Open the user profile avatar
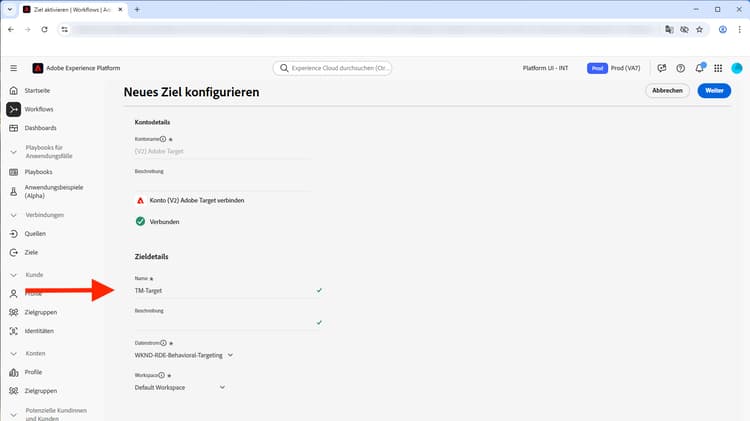Viewport: 750px width, 421px height. click(x=737, y=68)
